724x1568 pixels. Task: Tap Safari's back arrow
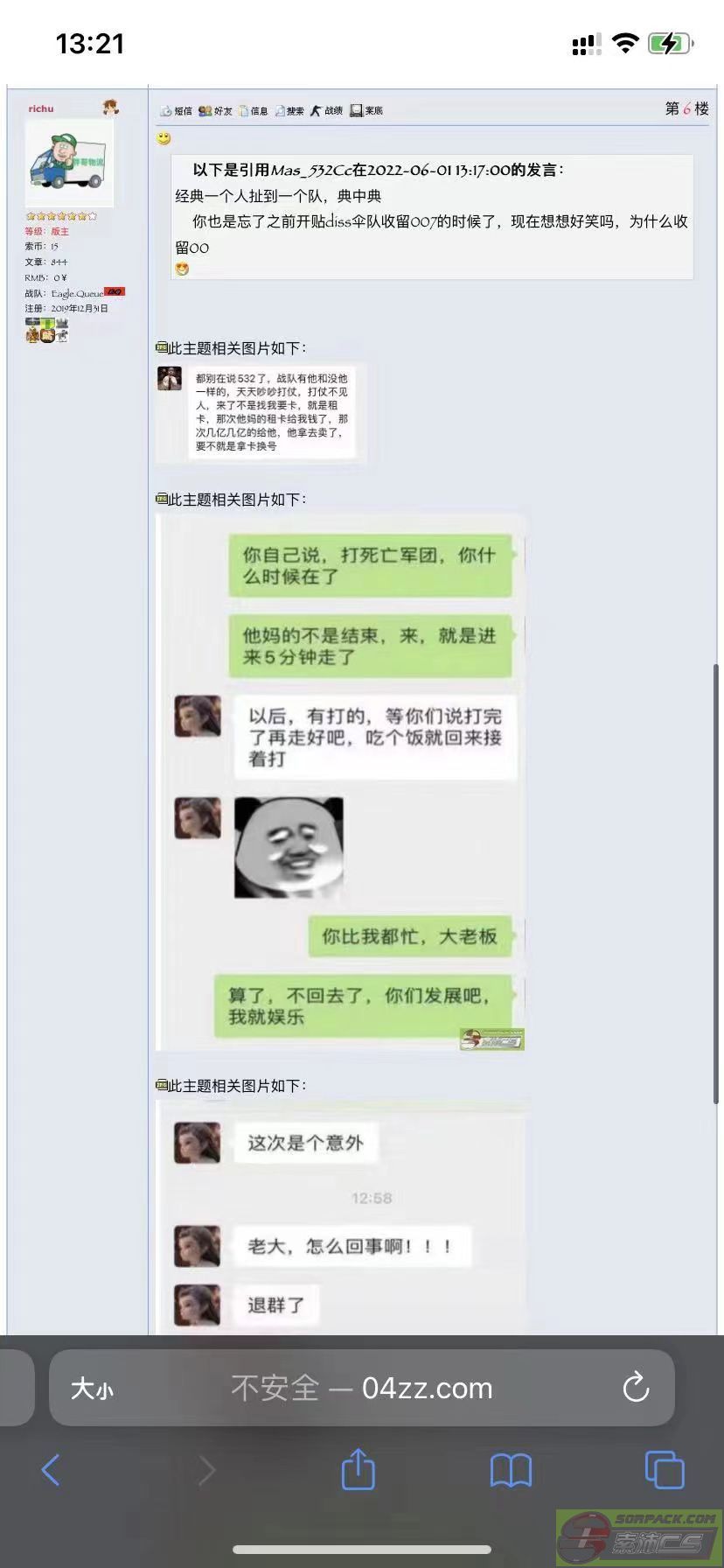[51, 1470]
